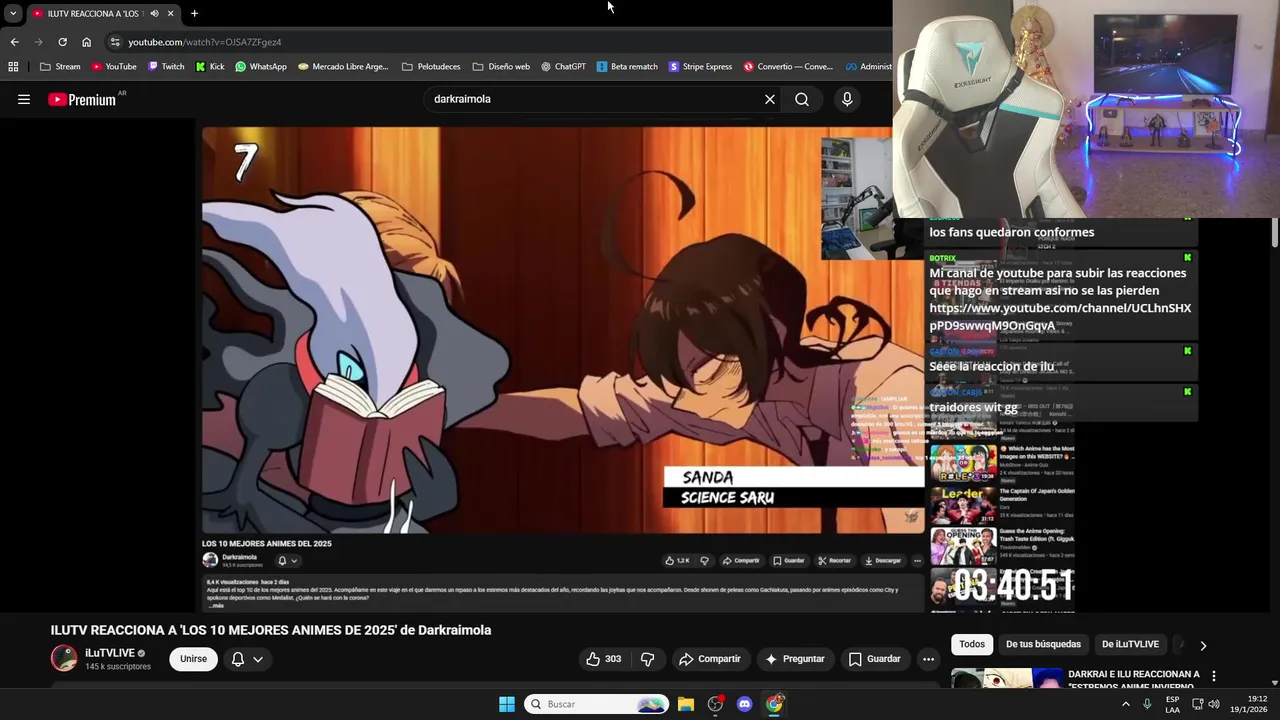This screenshot has height=720, width=1280.
Task: Open the Windows Start menu
Action: click(x=507, y=704)
